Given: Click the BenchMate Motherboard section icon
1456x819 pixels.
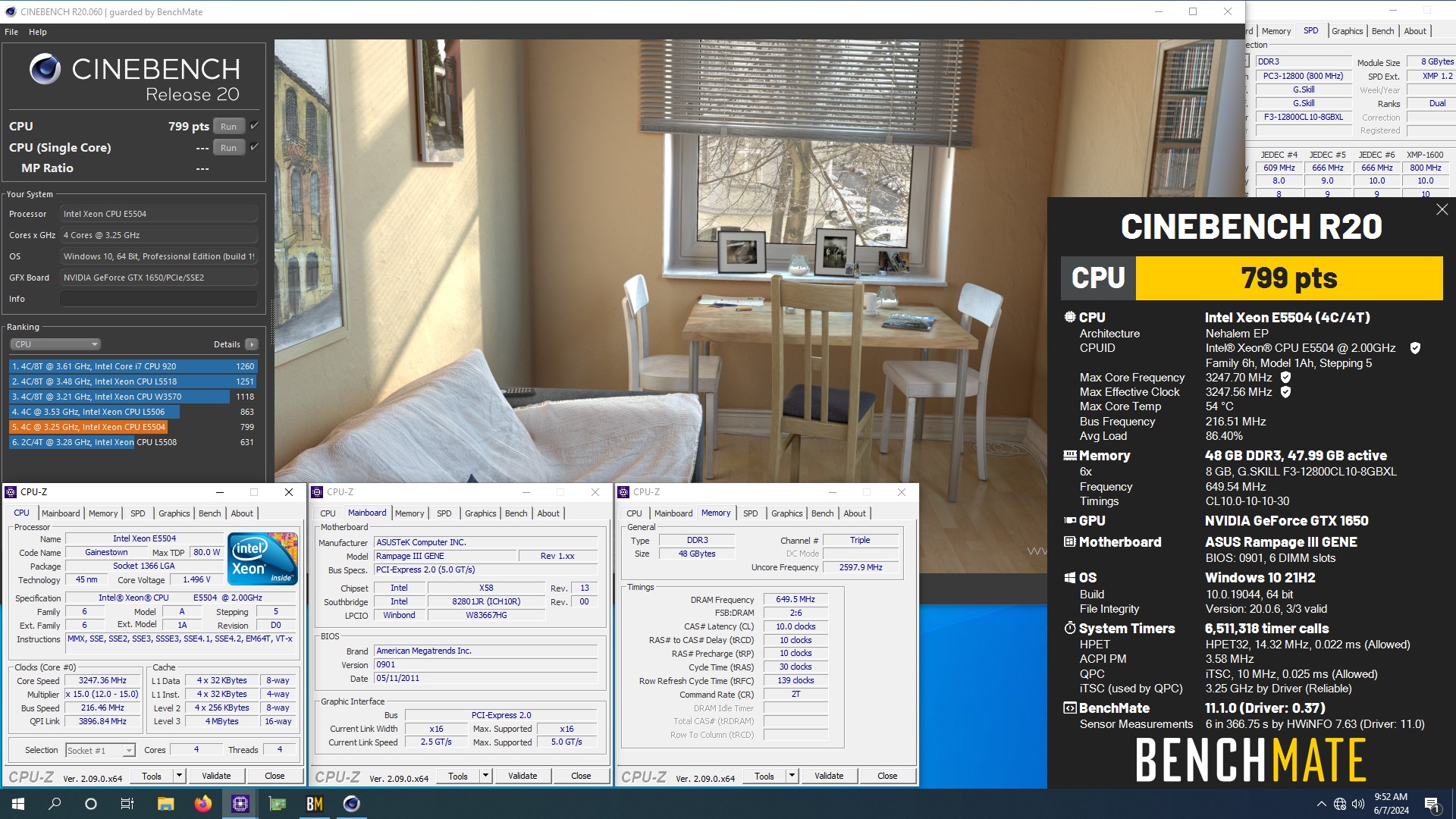Looking at the screenshot, I should (x=1069, y=541).
